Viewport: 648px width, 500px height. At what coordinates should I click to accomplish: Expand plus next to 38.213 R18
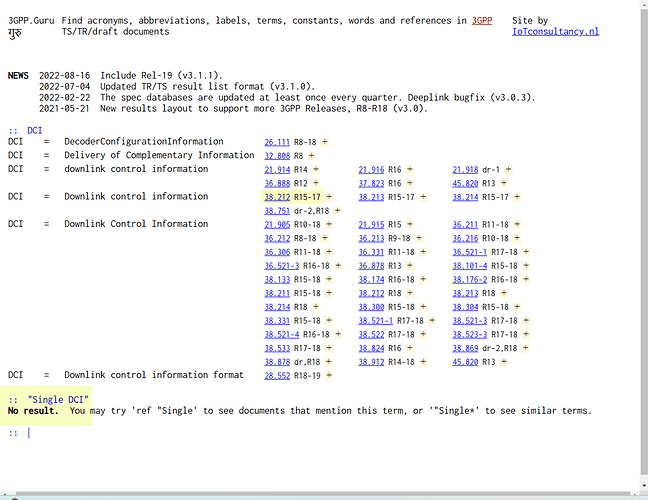(503, 293)
